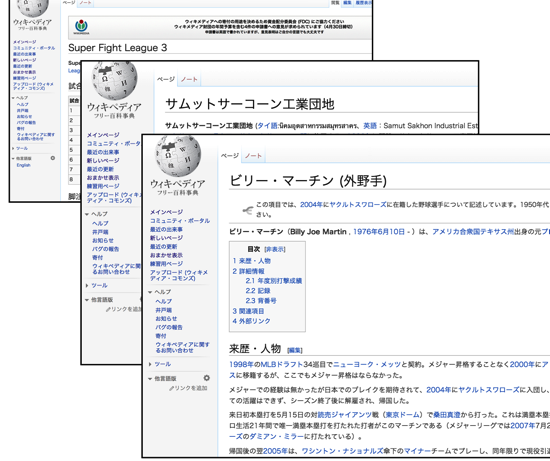Click アップロード (ウィキメディア・コモンズ) in front window
550x461 pixels.
(x=179, y=275)
